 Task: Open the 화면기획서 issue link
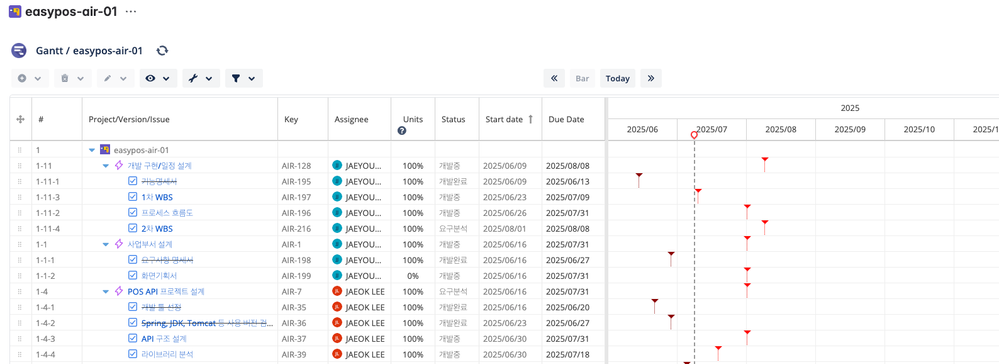tap(159, 275)
